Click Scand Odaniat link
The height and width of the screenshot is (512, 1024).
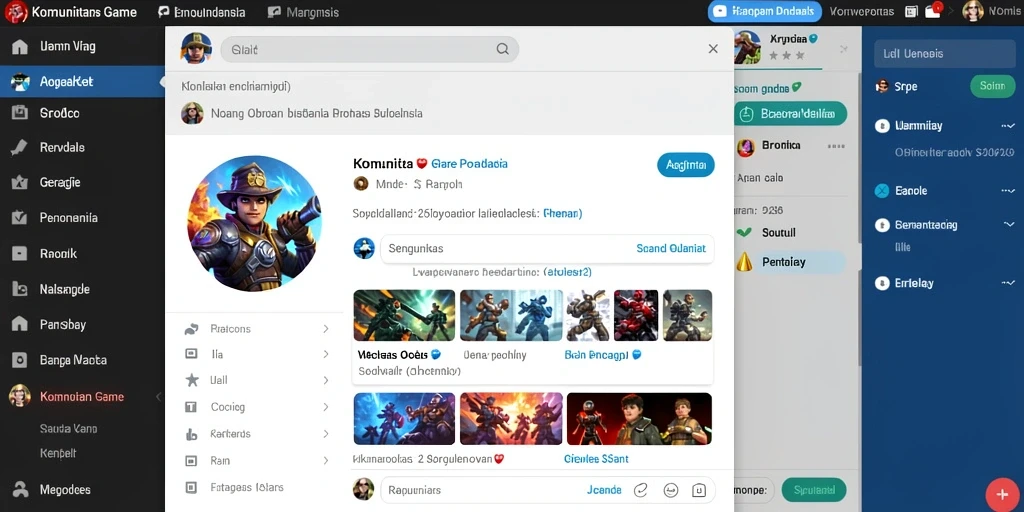point(671,249)
